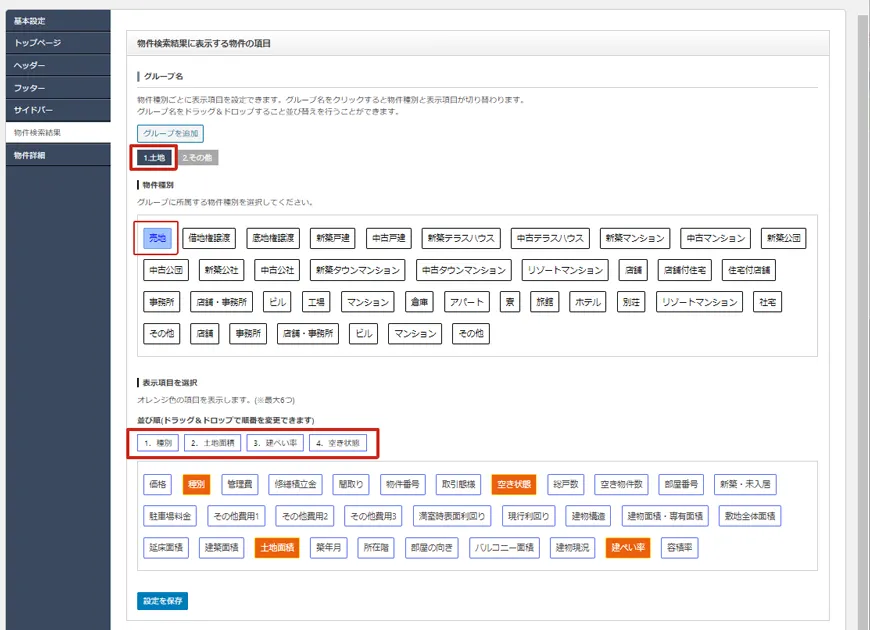Viewport: 870px width, 630px height.
Task: Toggle the 間取り display item
Action: (351, 484)
